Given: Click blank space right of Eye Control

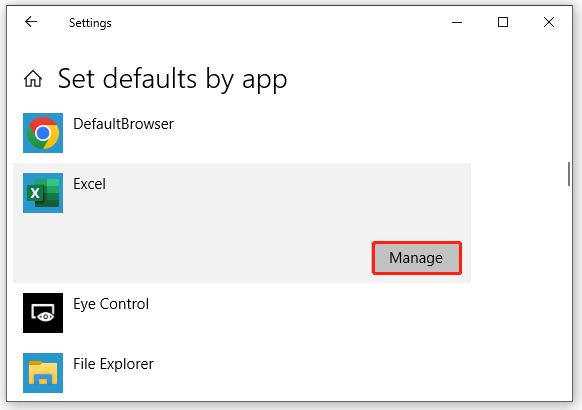Looking at the screenshot, I should tap(310, 313).
